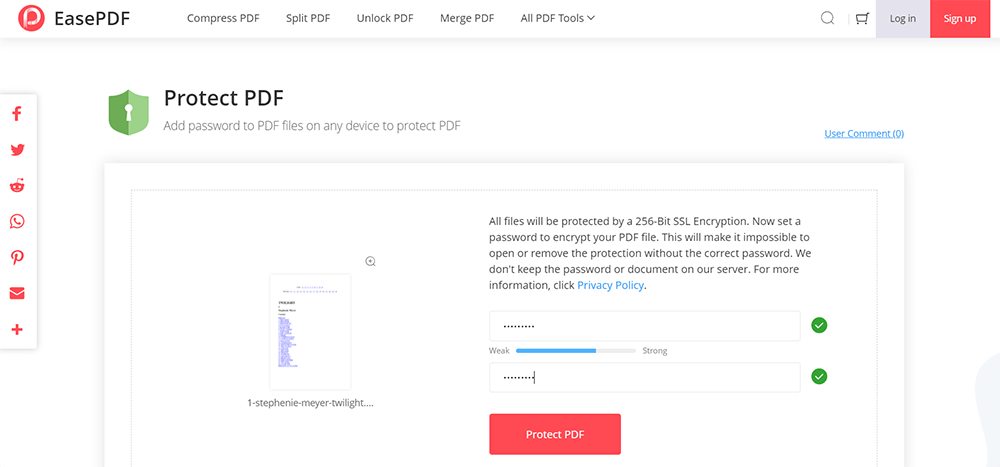Open the shopping cart icon
This screenshot has width=1000, height=467.
tap(861, 18)
